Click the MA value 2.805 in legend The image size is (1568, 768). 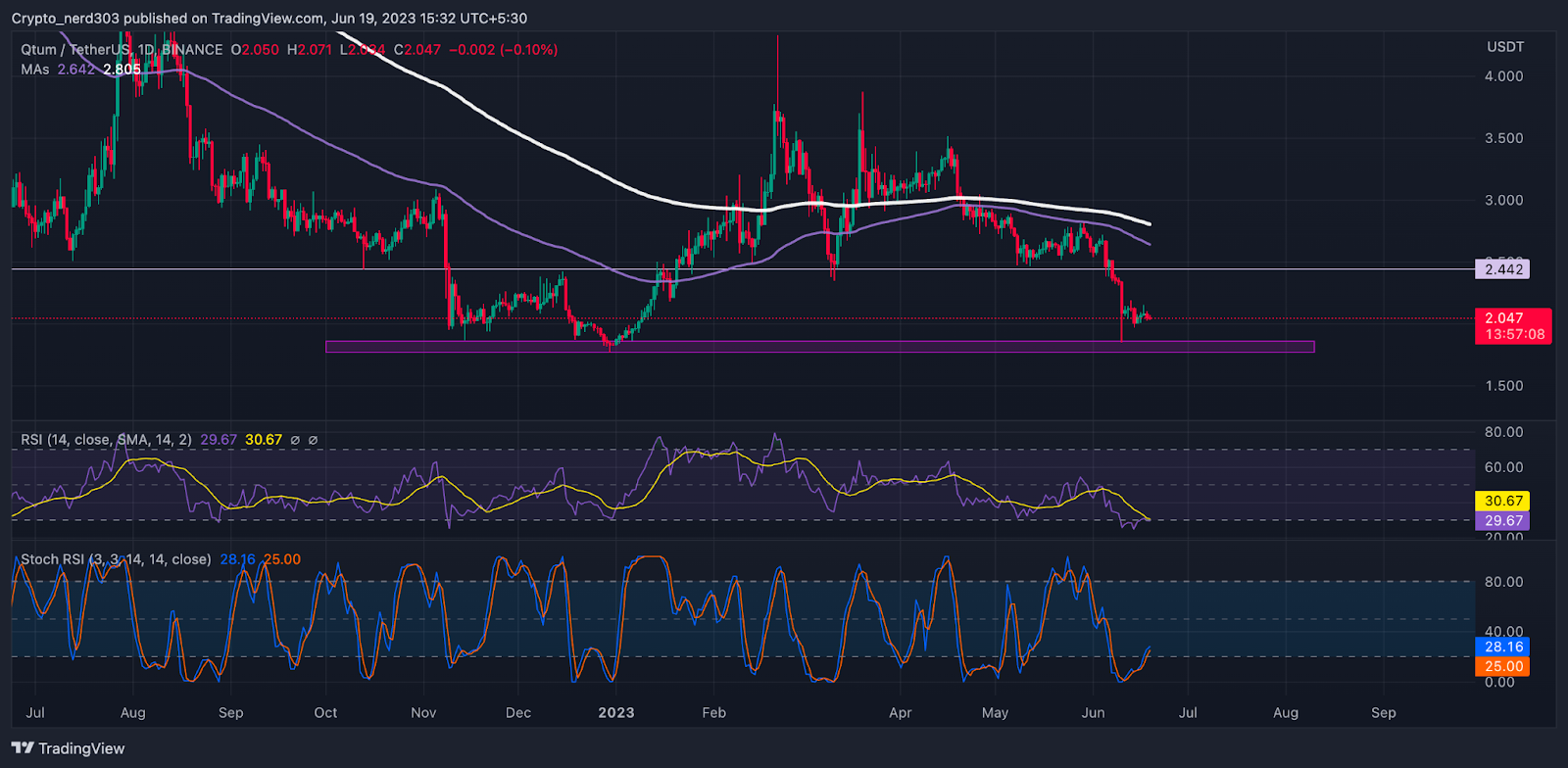click(122, 70)
